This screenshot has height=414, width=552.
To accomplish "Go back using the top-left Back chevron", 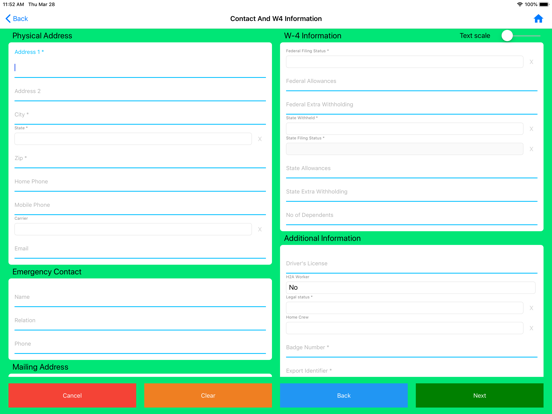I will [17, 19].
